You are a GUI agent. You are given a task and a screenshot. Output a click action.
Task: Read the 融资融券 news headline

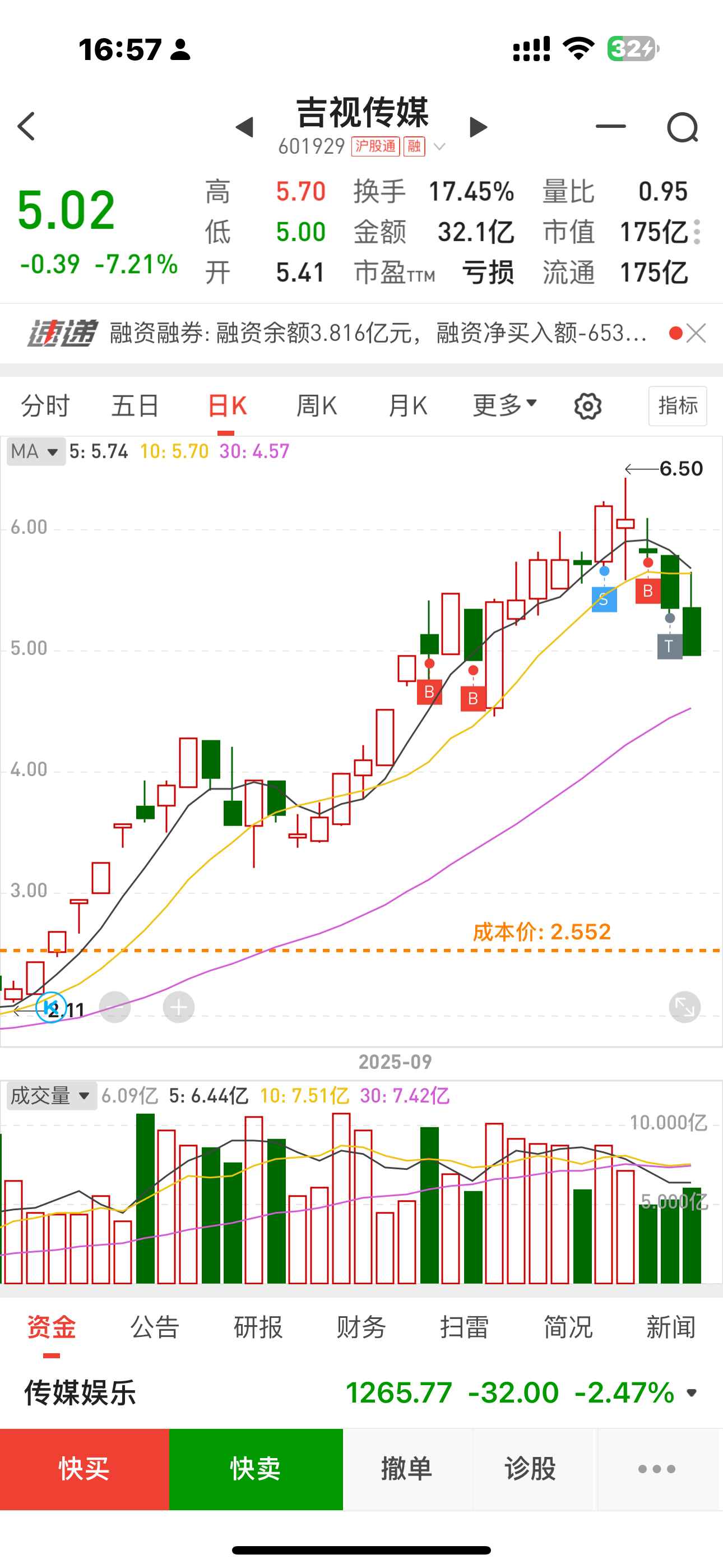[378, 333]
